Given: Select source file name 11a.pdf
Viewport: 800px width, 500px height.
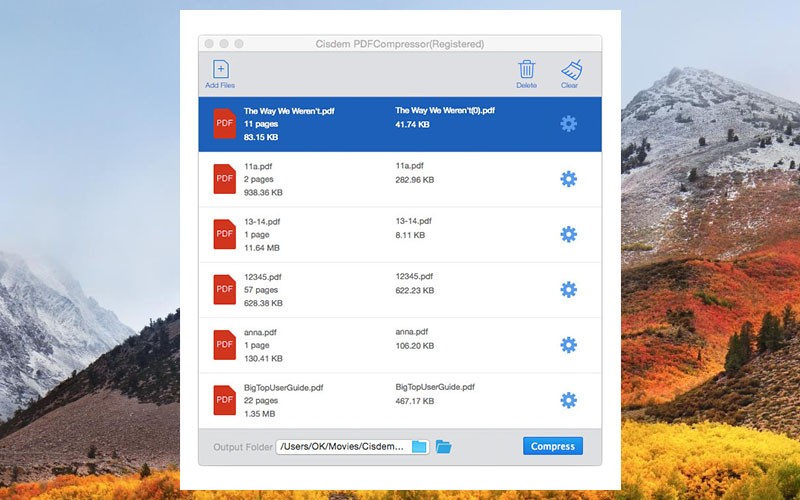Looking at the screenshot, I should (x=258, y=166).
